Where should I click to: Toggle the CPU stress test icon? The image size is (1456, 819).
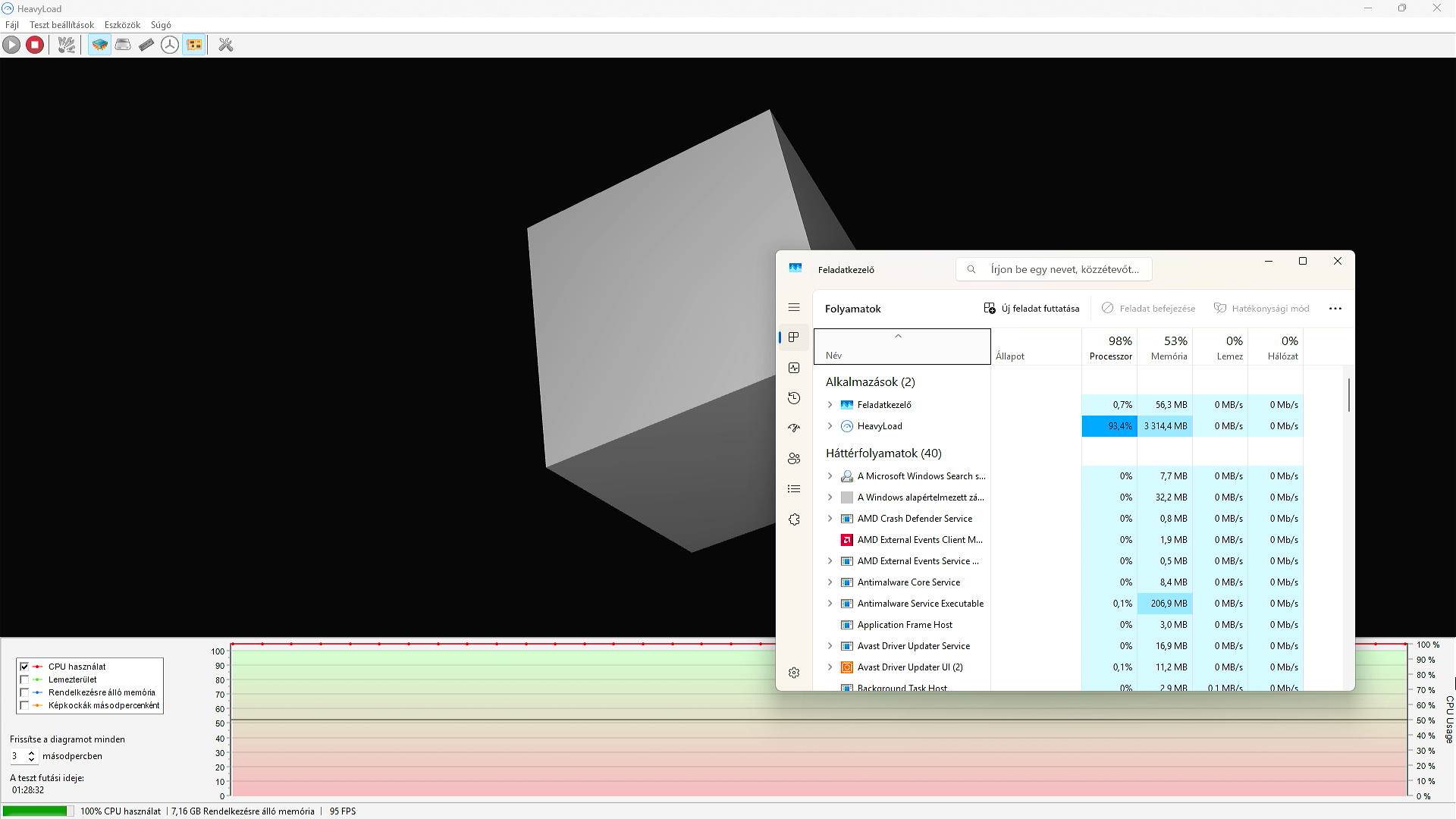pos(99,45)
